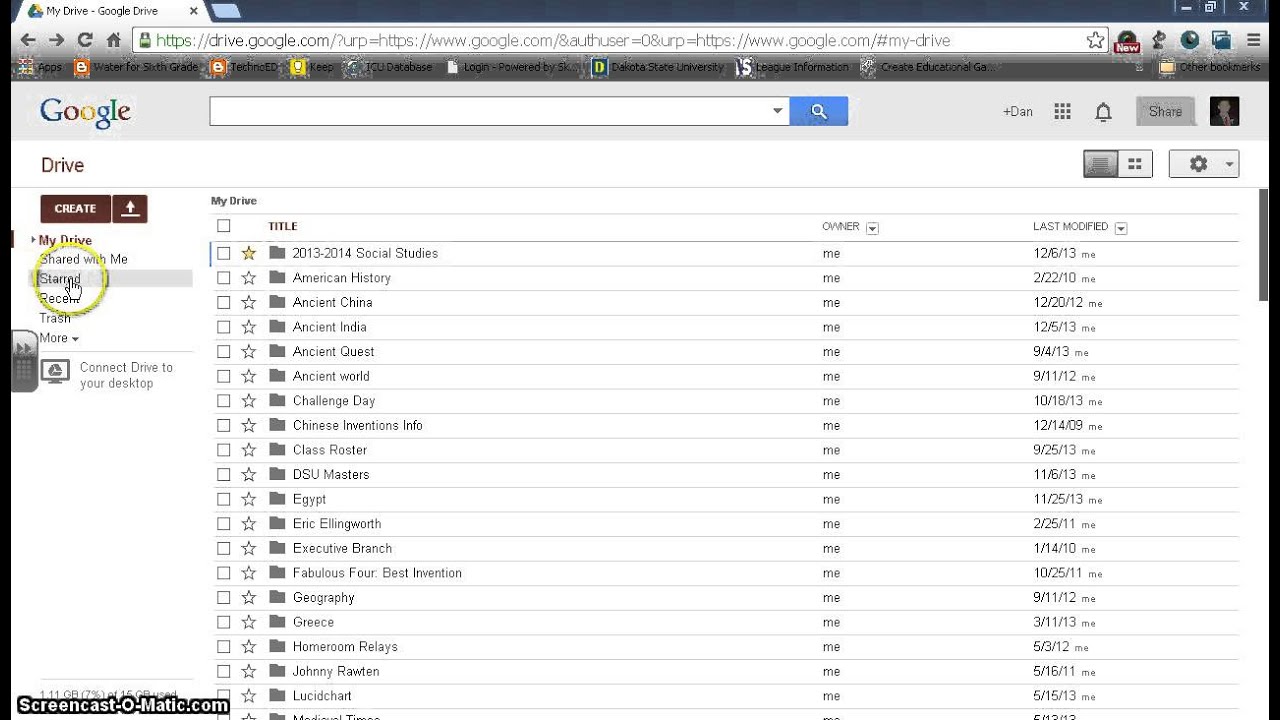
Task: Open the Google apps grid
Action: pyautogui.click(x=1062, y=112)
